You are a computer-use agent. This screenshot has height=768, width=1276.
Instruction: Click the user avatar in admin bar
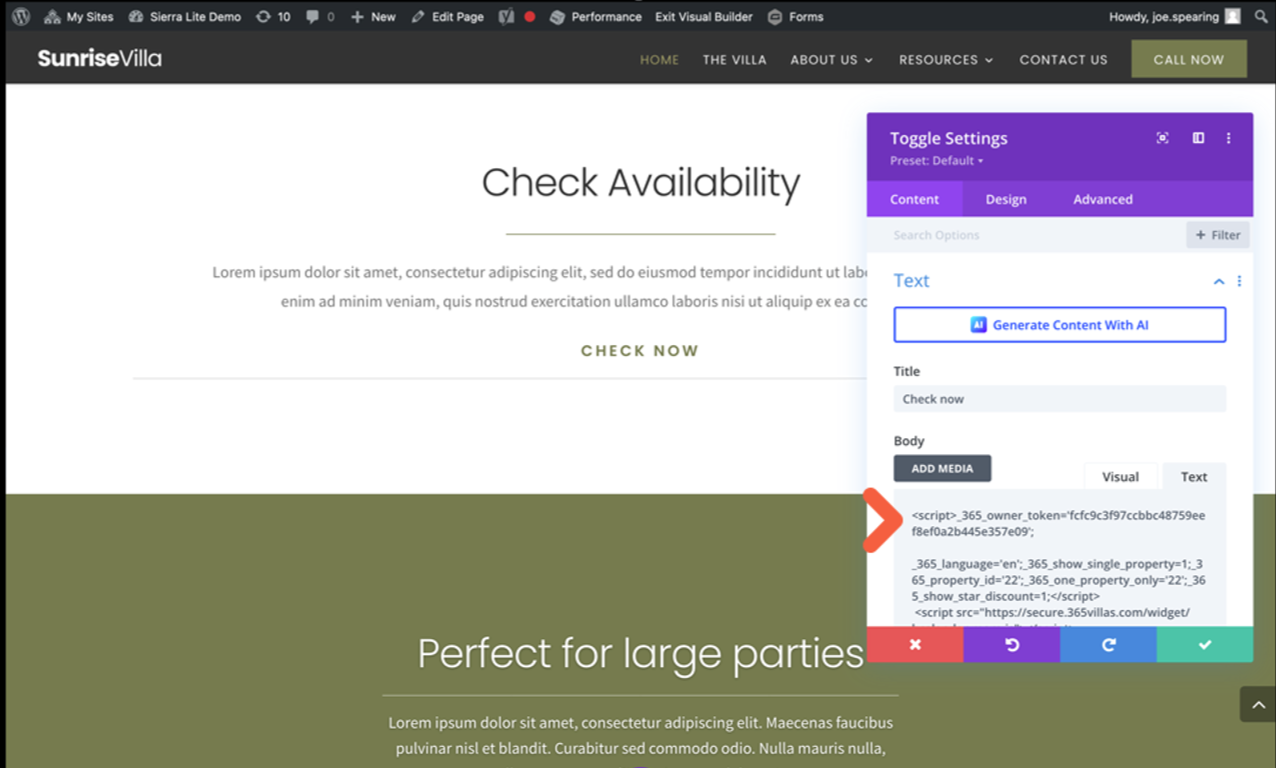1233,17
